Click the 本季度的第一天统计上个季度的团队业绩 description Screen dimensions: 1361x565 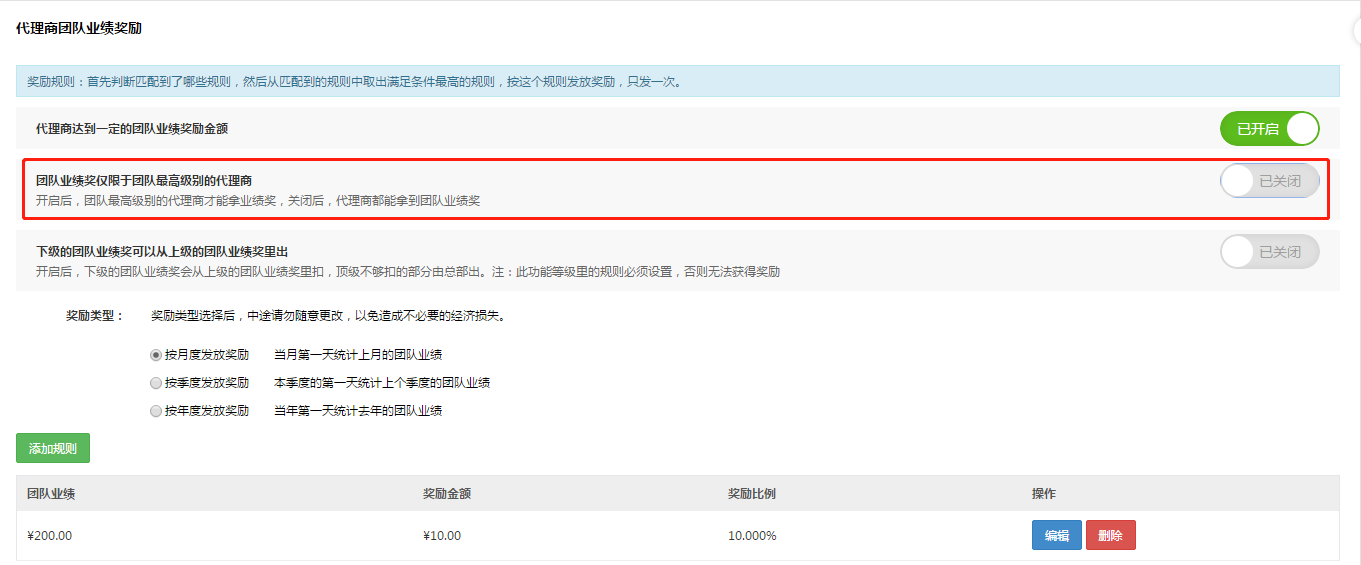coord(382,383)
